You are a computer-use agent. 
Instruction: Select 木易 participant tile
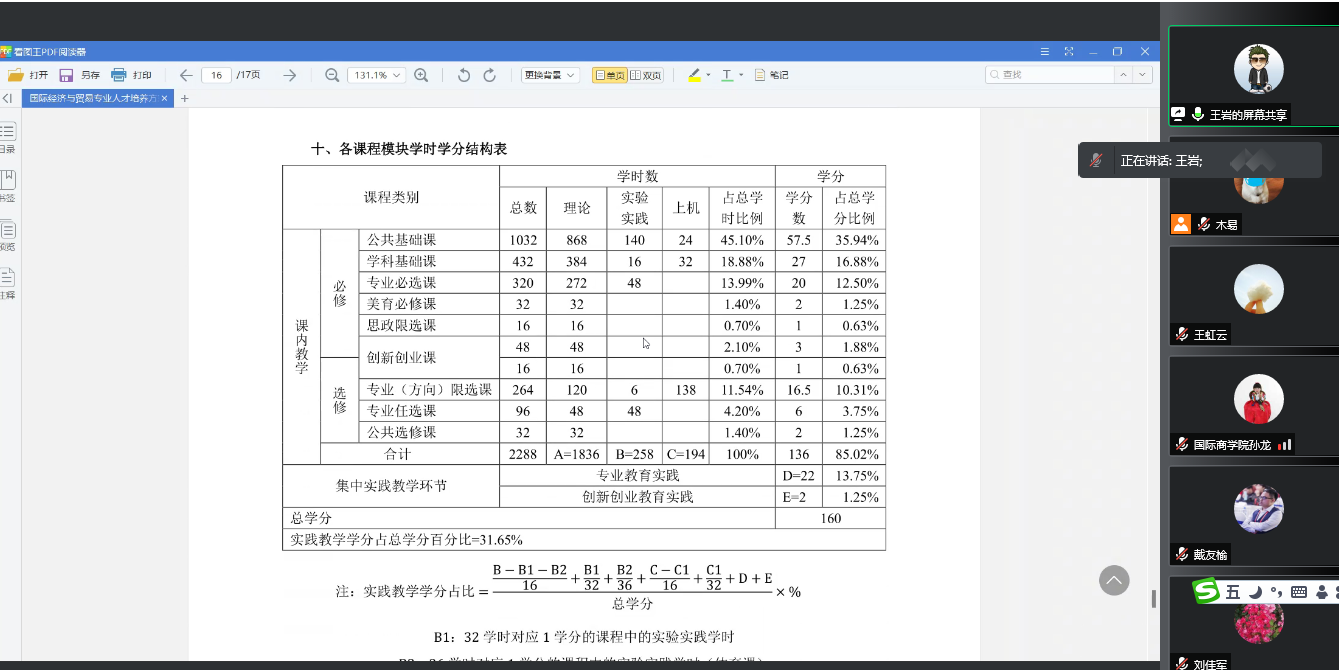coord(1253,186)
